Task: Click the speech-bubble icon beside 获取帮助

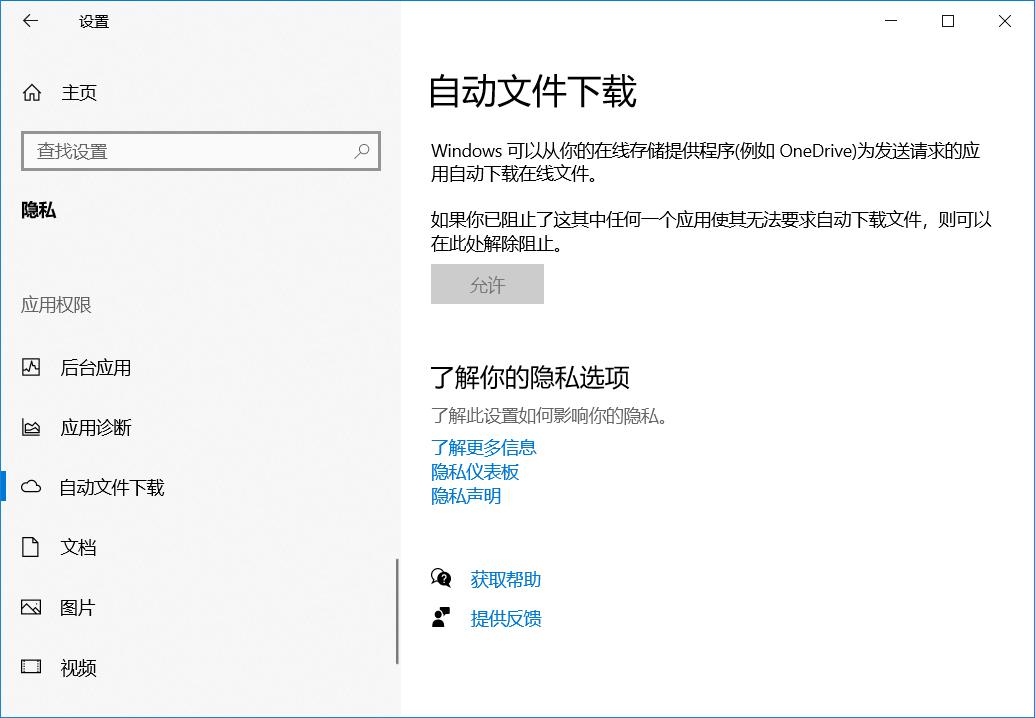Action: point(441,578)
